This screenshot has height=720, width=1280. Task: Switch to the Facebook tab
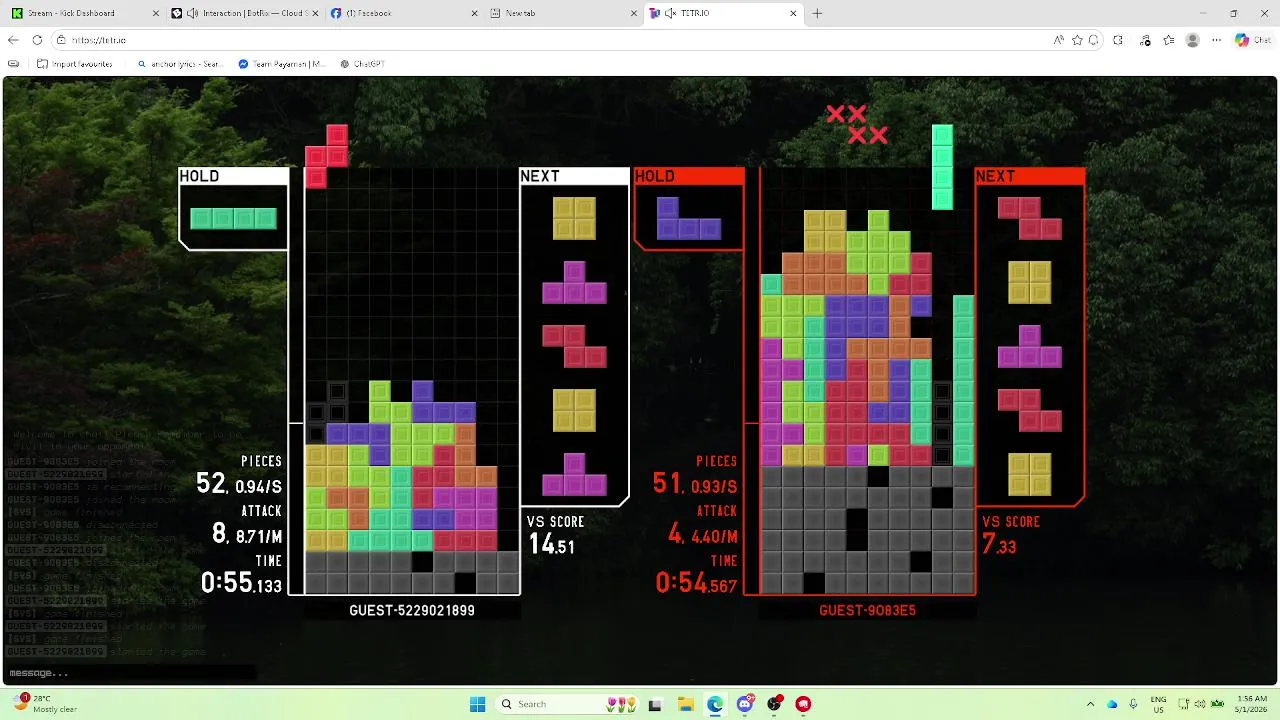404,13
